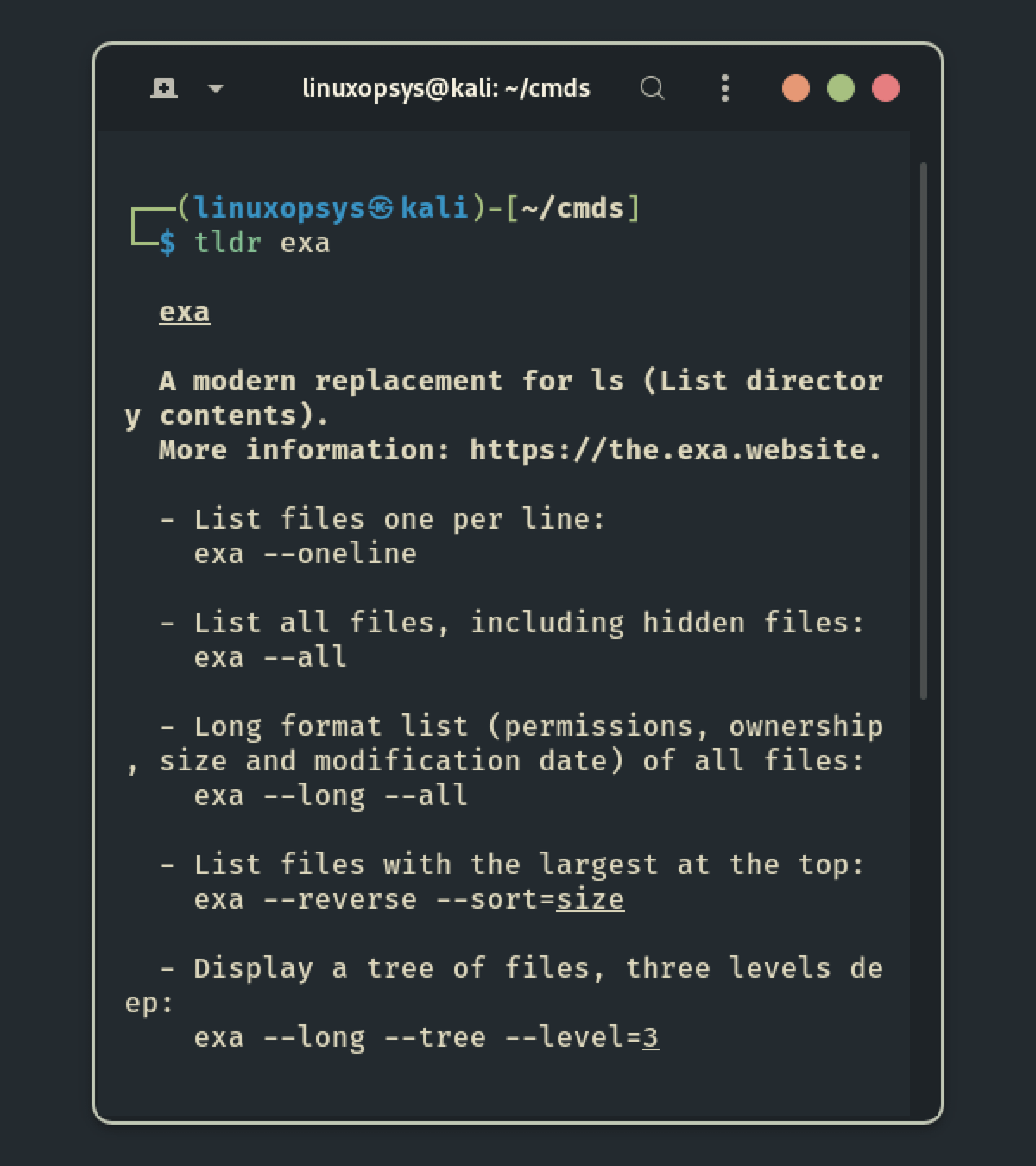The width and height of the screenshot is (1036, 1166).
Task: Click the Kali logo symbol in prompt
Action: click(381, 208)
